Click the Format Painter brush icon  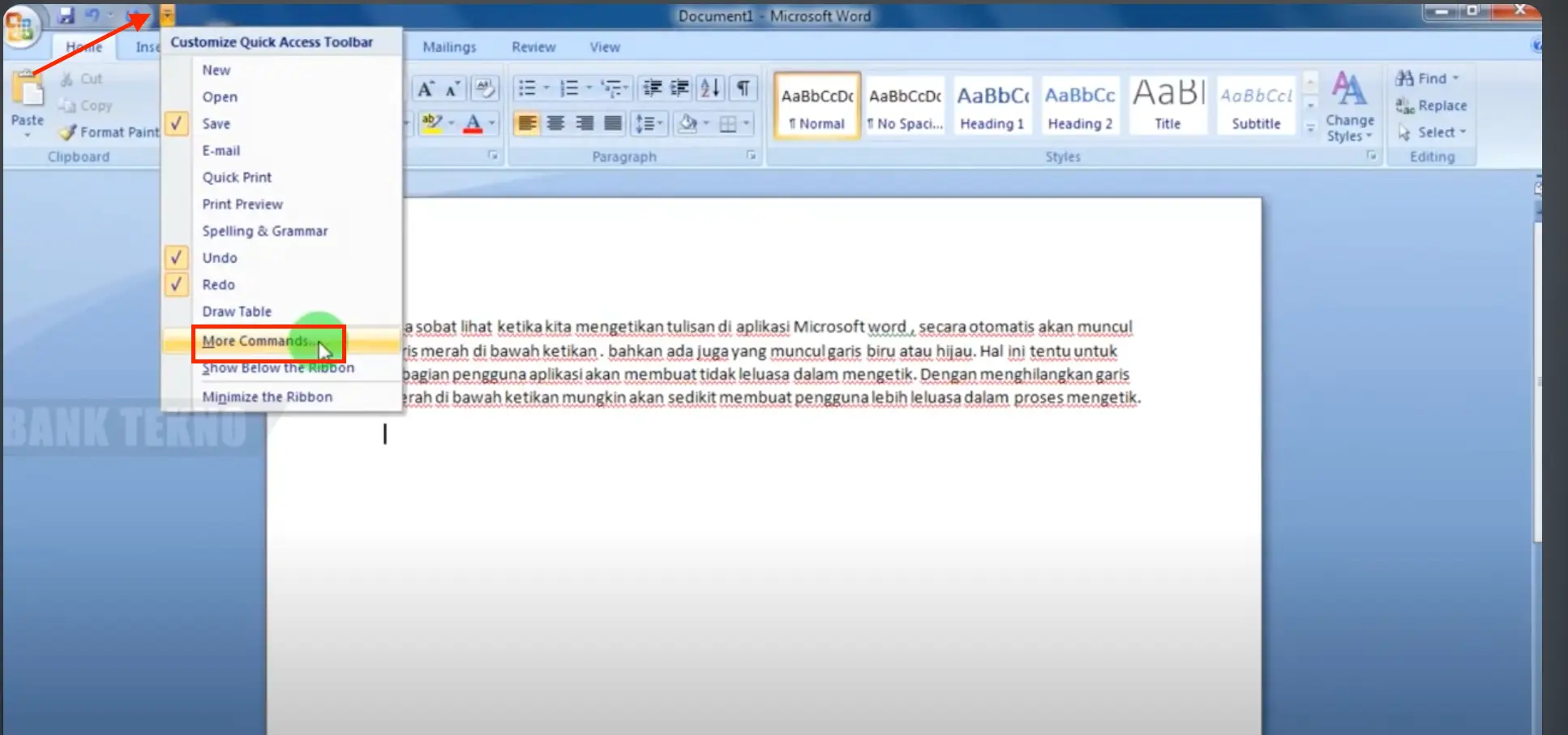[x=68, y=132]
